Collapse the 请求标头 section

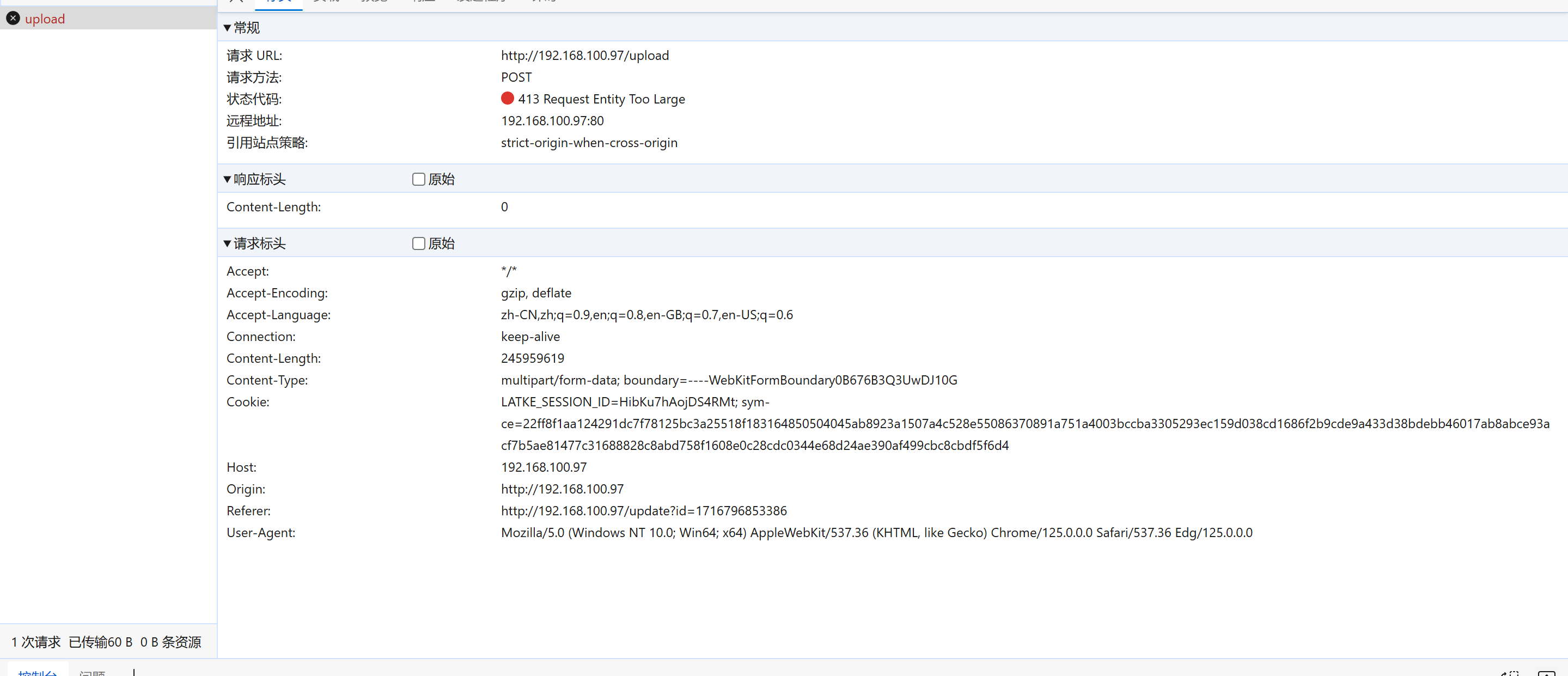pos(227,243)
